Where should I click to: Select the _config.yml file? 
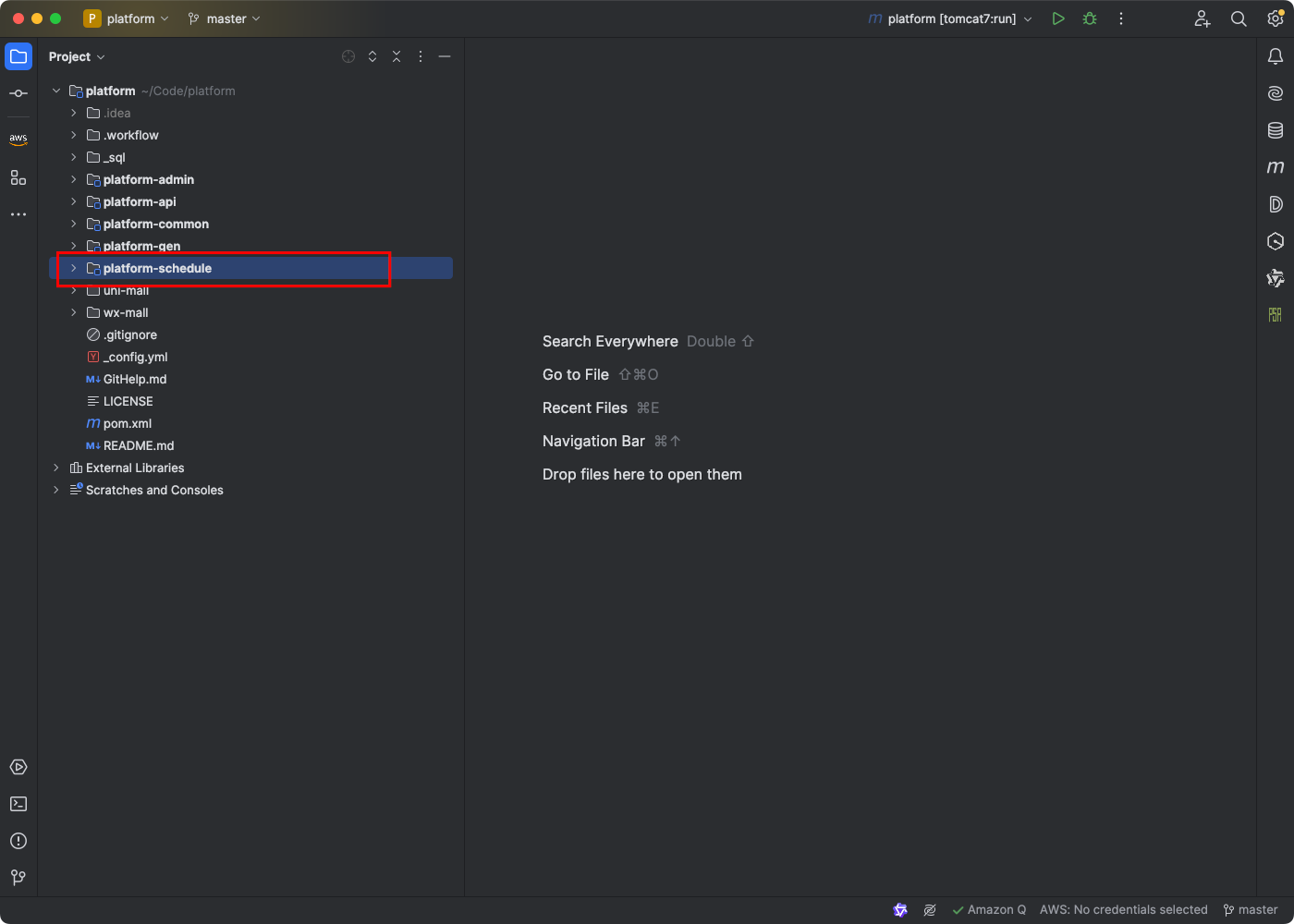[250, 357]
